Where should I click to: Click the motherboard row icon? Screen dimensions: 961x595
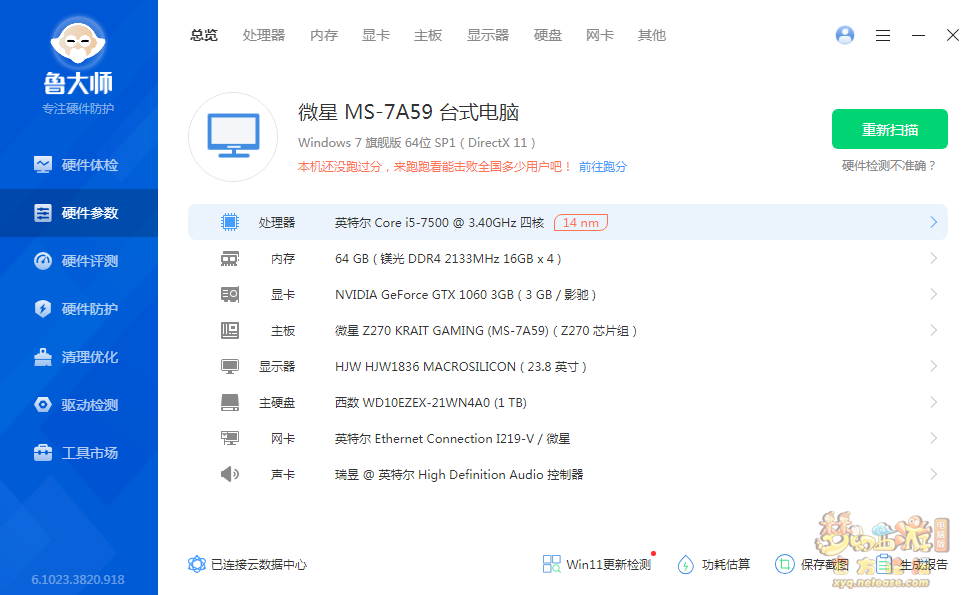[230, 330]
